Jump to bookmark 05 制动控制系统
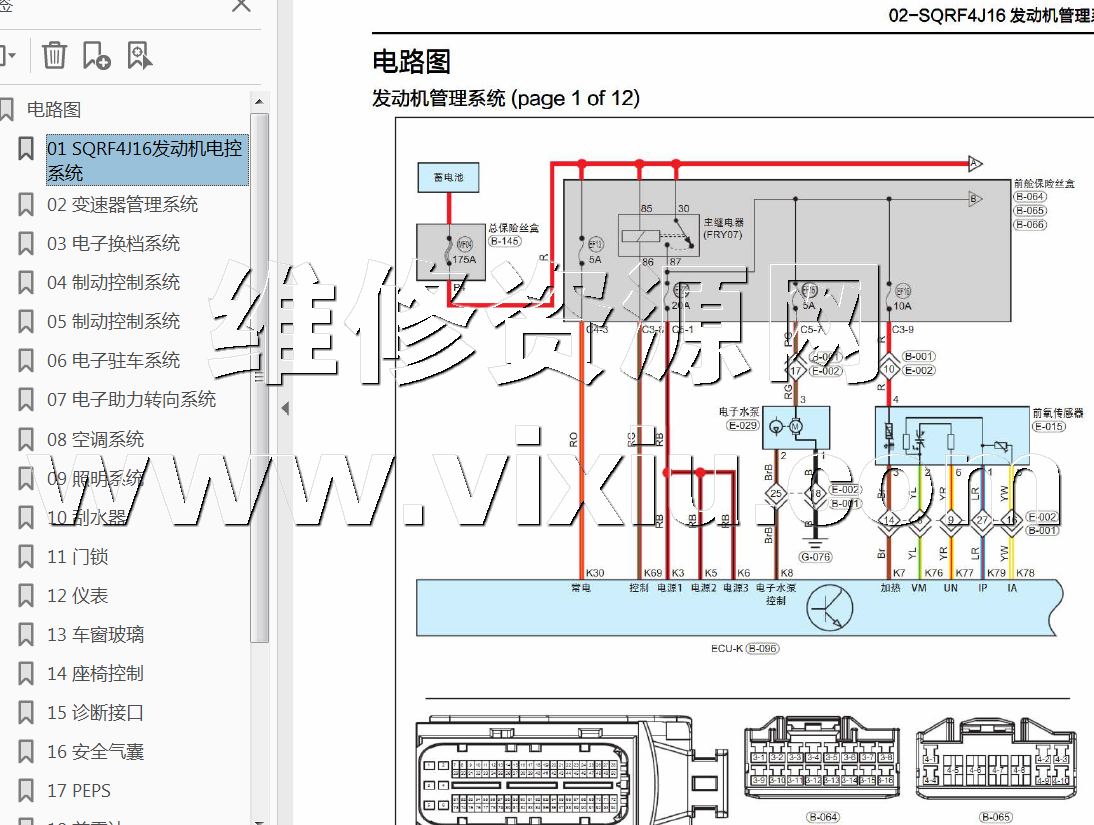1094x825 pixels. 113,322
